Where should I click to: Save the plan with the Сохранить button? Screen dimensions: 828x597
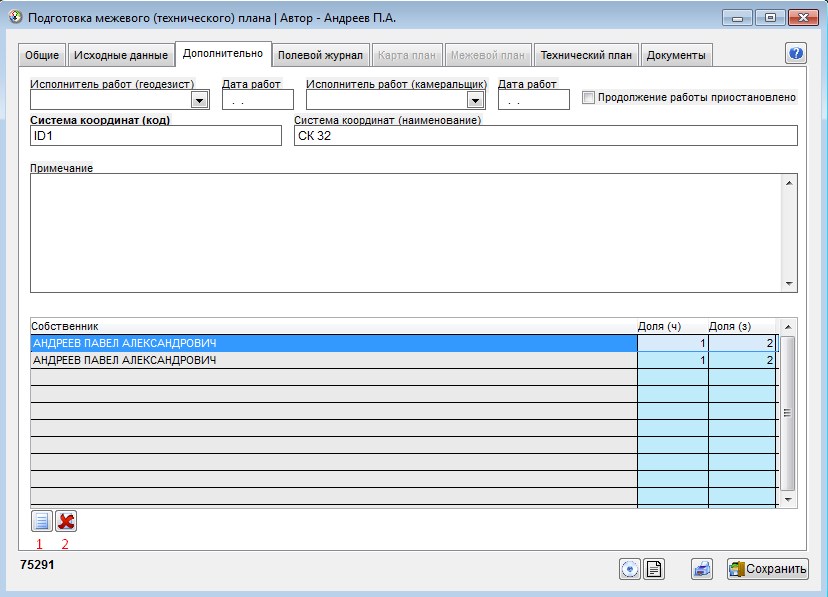point(767,568)
